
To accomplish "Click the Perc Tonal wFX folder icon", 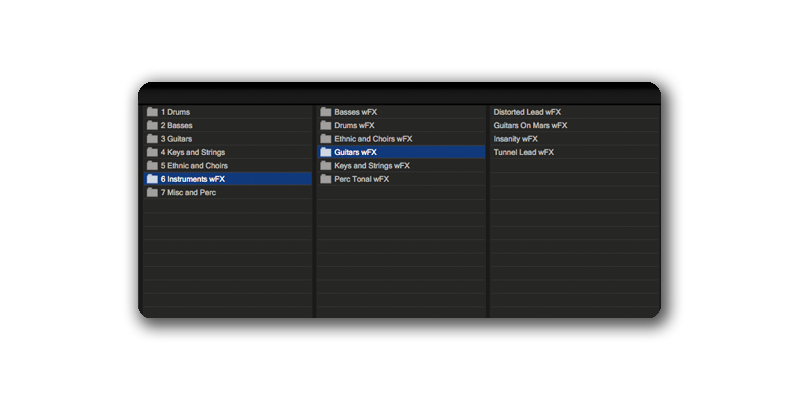I will pos(325,179).
